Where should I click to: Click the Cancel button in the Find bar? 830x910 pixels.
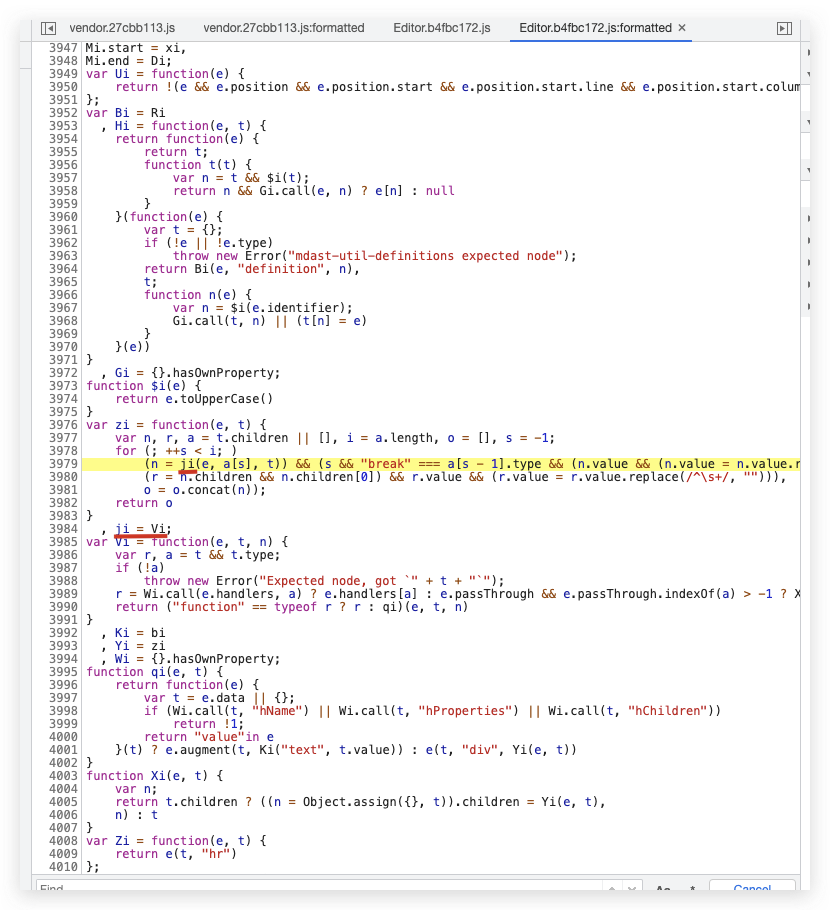752,888
